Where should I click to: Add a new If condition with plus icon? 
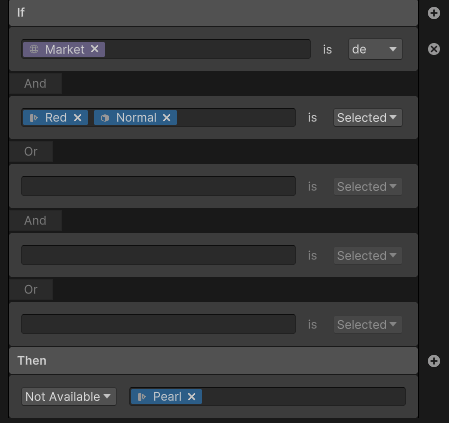(x=434, y=13)
